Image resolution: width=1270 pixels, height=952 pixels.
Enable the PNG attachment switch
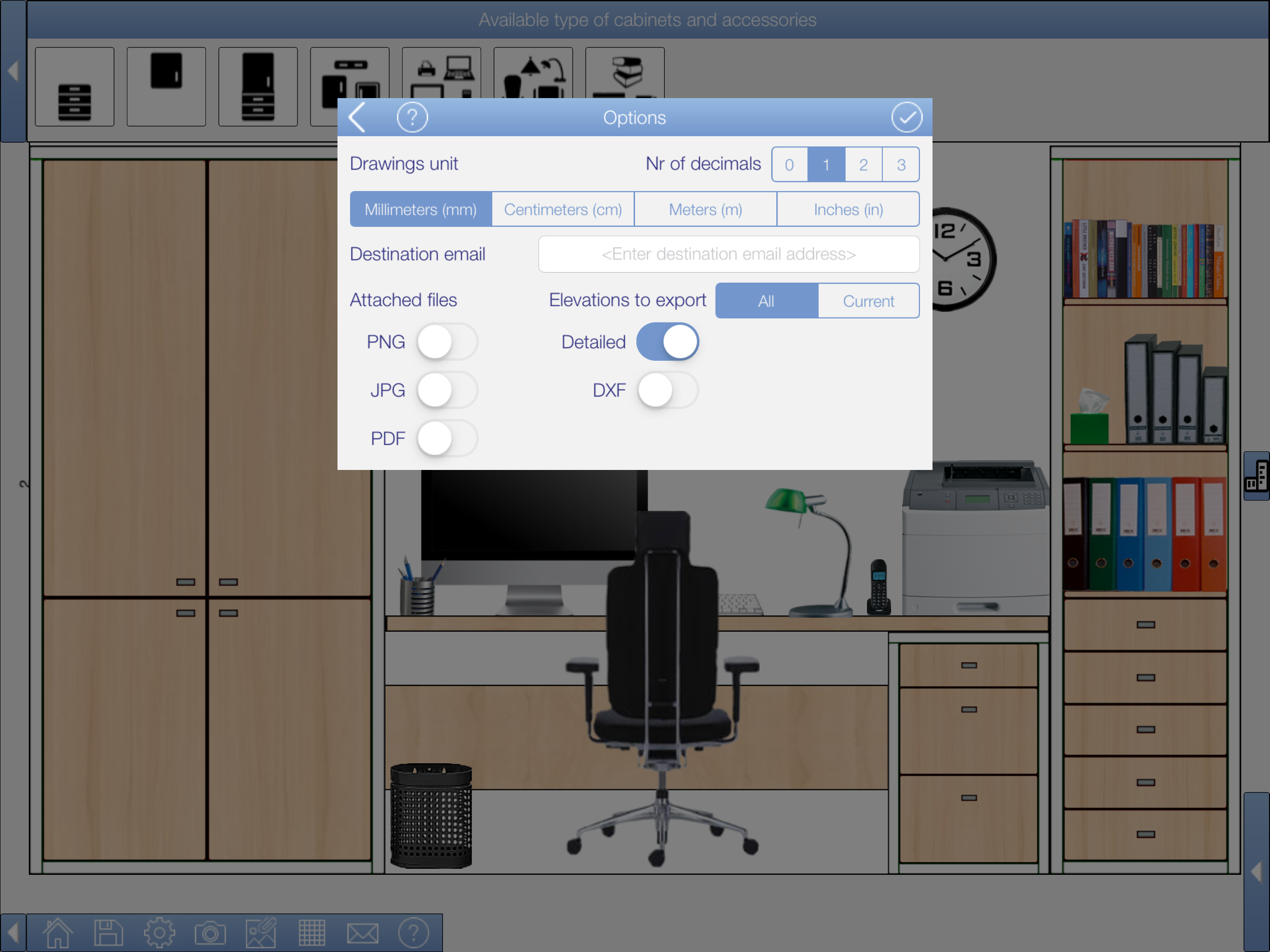(447, 342)
